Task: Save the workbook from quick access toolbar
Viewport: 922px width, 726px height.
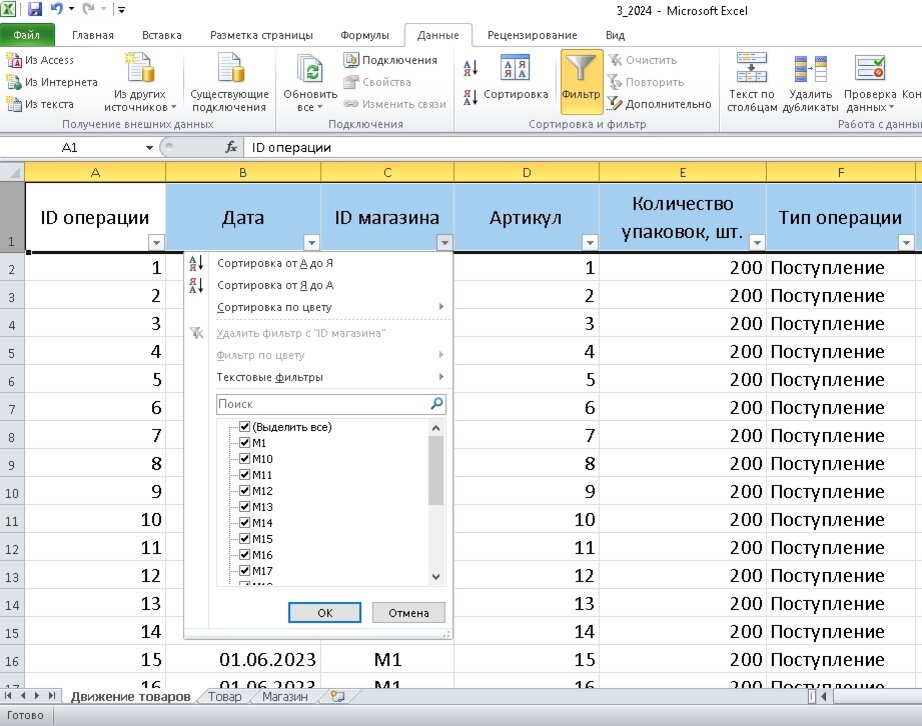Action: (x=34, y=9)
